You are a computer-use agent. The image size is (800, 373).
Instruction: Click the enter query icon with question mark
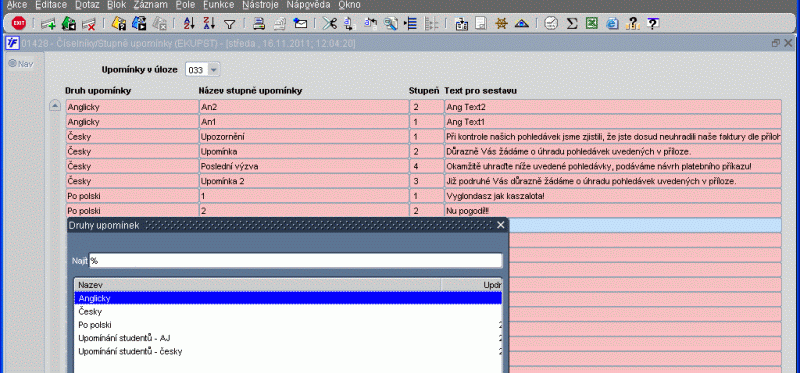pos(118,23)
